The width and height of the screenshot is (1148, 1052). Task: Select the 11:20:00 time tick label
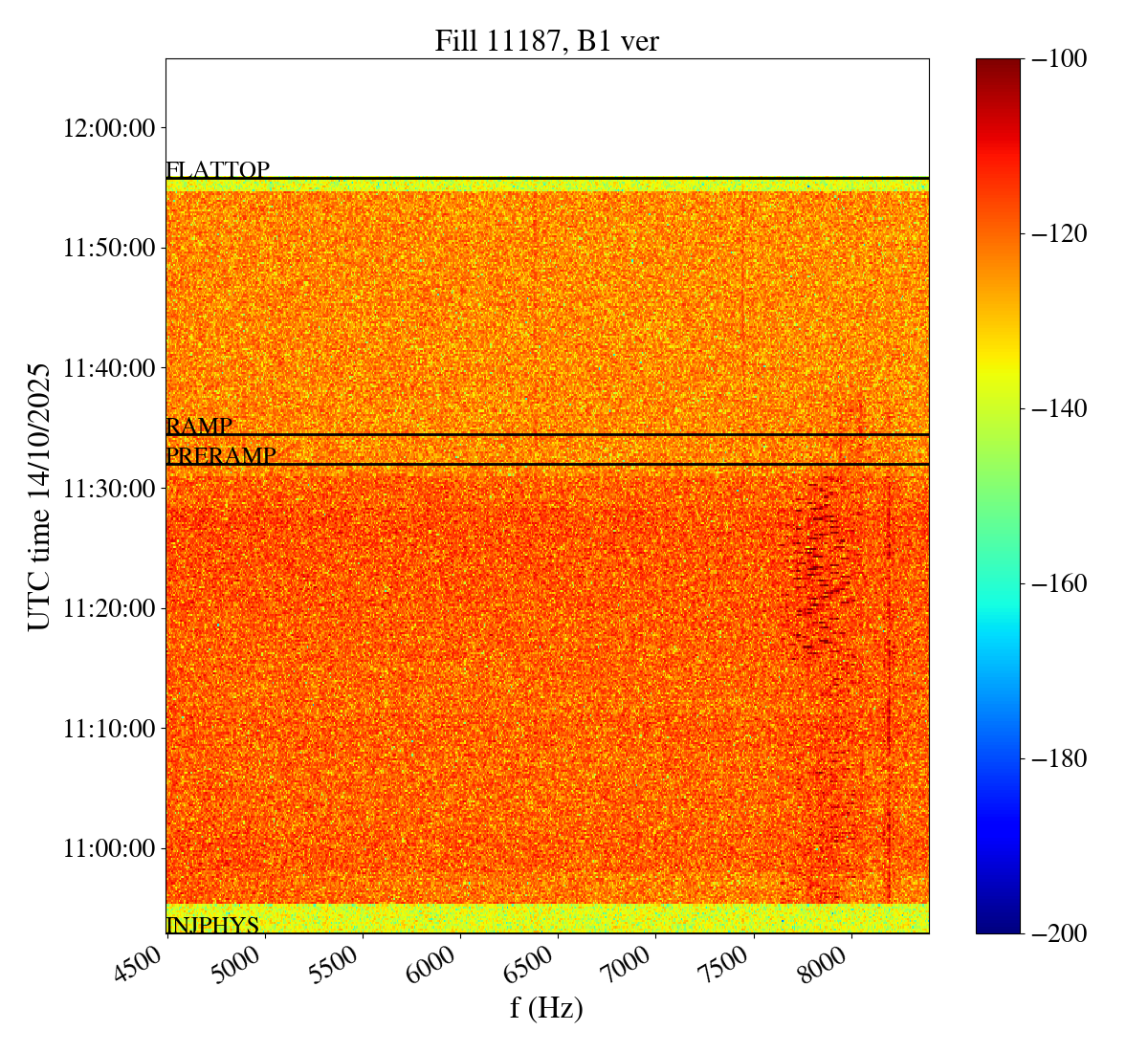tap(109, 608)
